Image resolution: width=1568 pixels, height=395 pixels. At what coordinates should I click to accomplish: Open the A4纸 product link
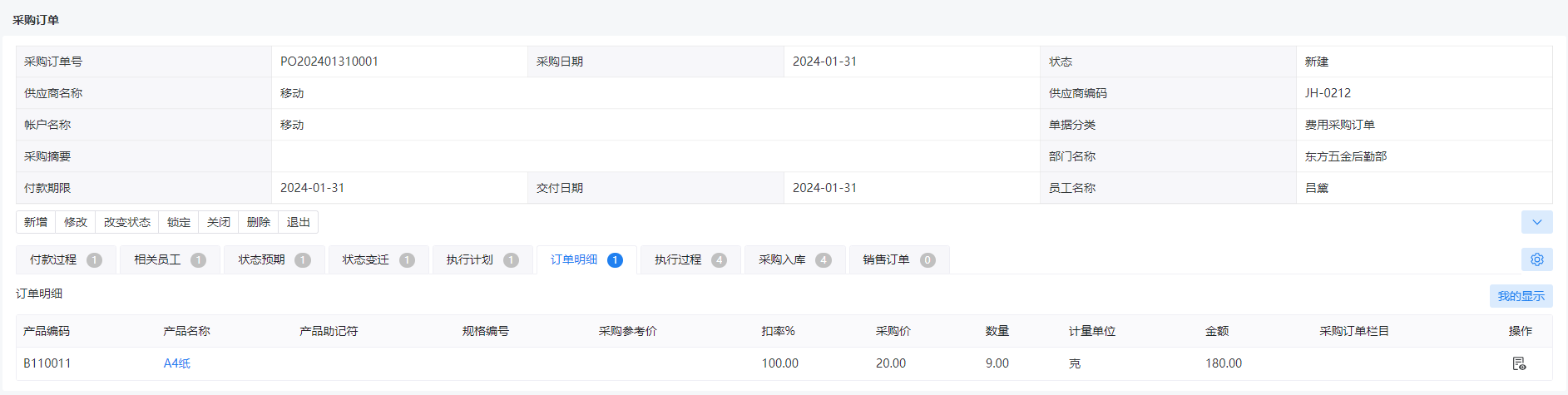coord(177,363)
